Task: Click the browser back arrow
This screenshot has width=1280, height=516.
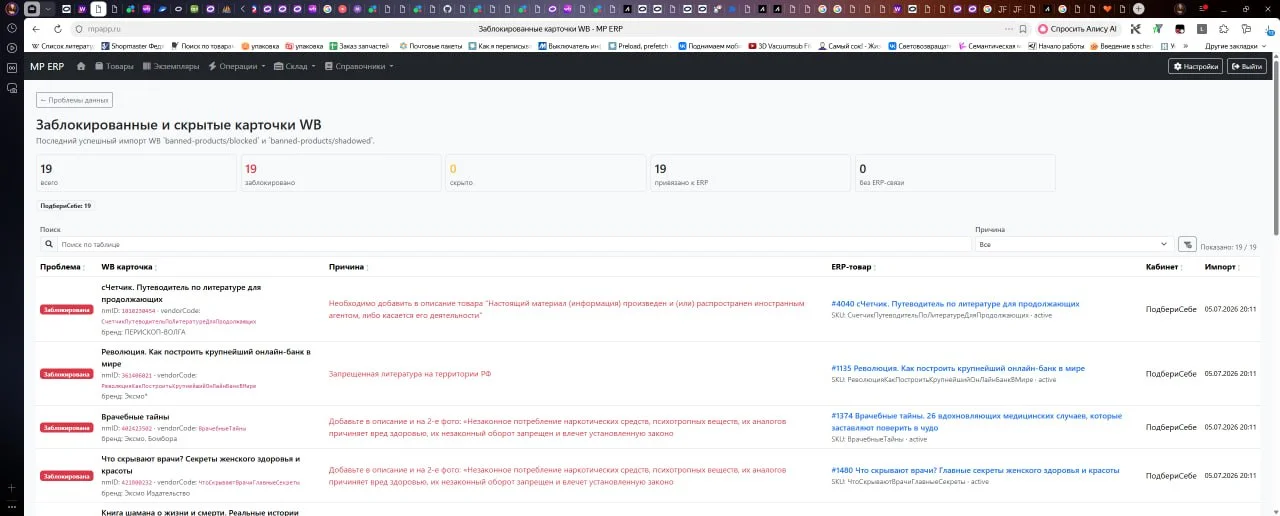Action: coord(36,29)
